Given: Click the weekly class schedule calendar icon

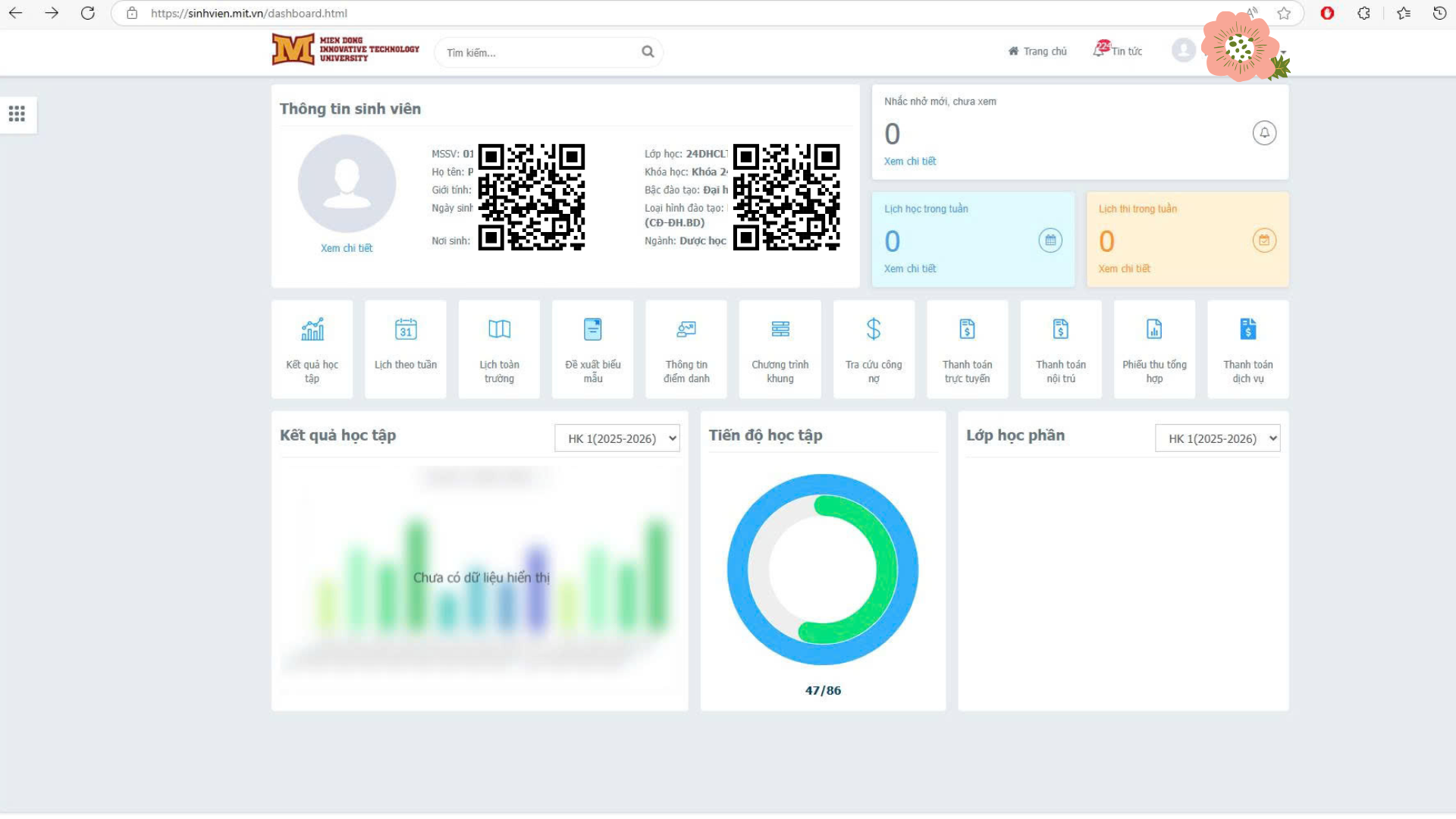Looking at the screenshot, I should (1050, 240).
